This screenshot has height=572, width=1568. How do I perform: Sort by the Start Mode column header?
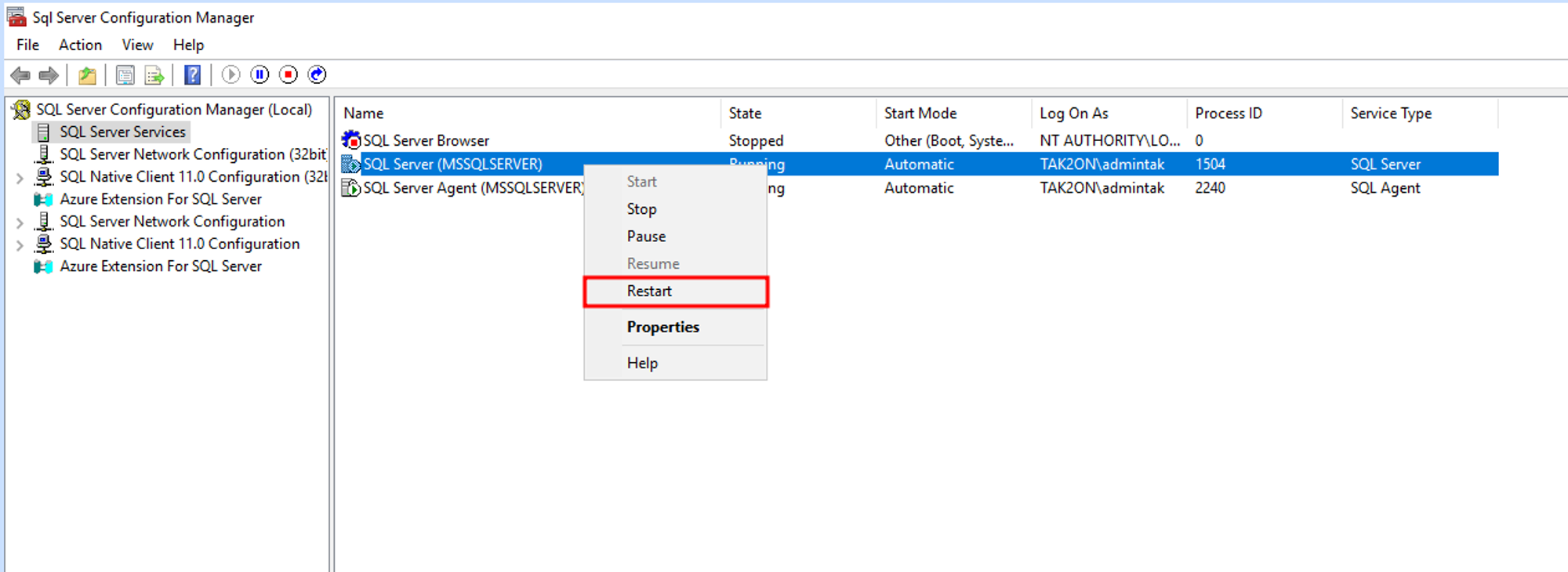pos(953,114)
